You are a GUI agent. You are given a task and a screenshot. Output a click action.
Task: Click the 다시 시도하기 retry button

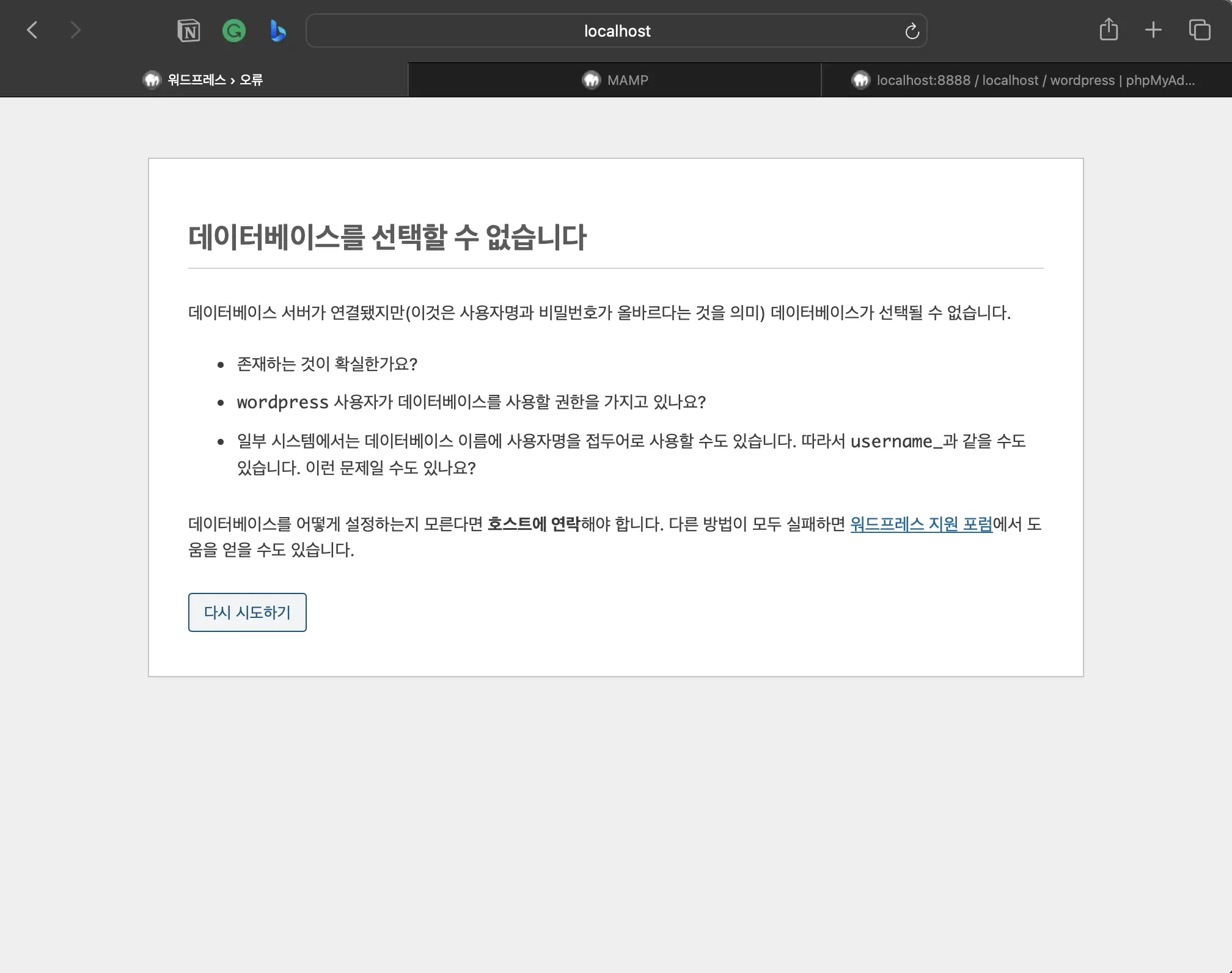click(247, 612)
